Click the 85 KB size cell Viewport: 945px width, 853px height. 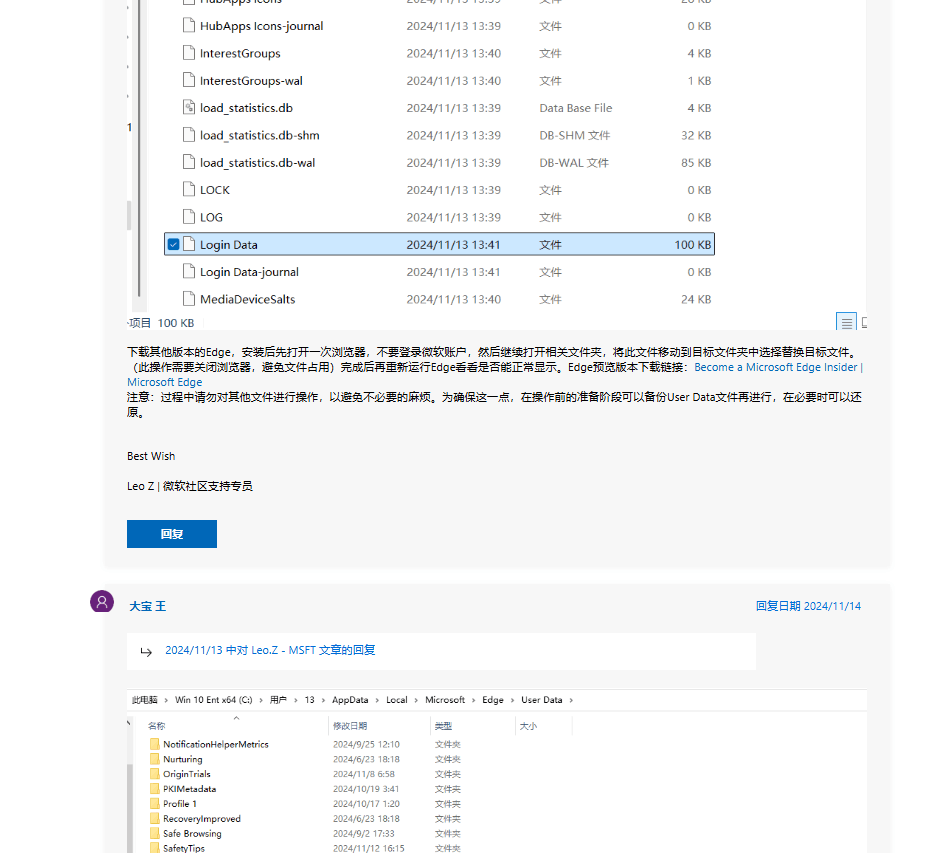pos(696,163)
